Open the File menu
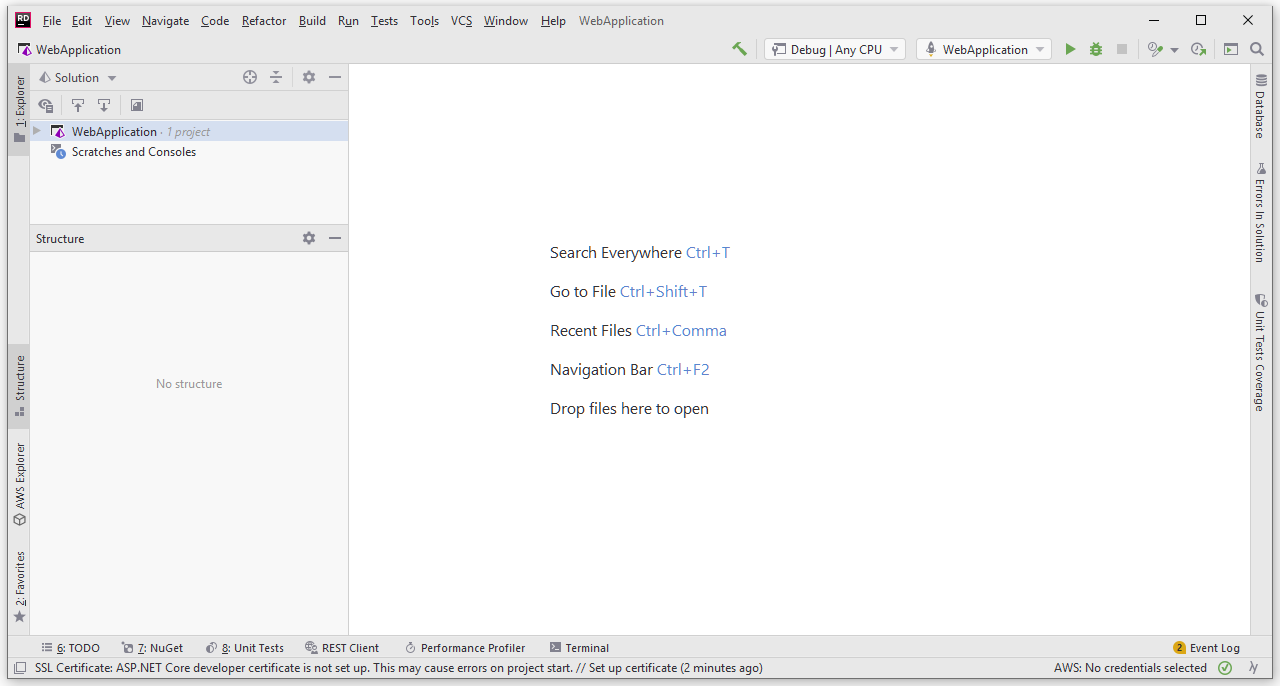Image resolution: width=1280 pixels, height=686 pixels. click(52, 20)
